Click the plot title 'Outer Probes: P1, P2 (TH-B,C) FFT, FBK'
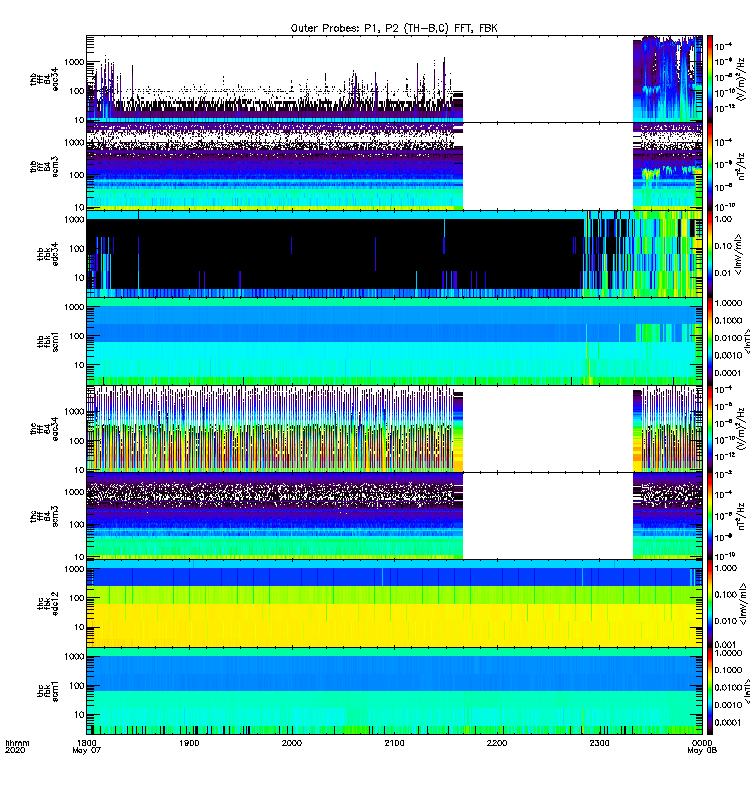This screenshot has width=750, height=800. [394, 28]
